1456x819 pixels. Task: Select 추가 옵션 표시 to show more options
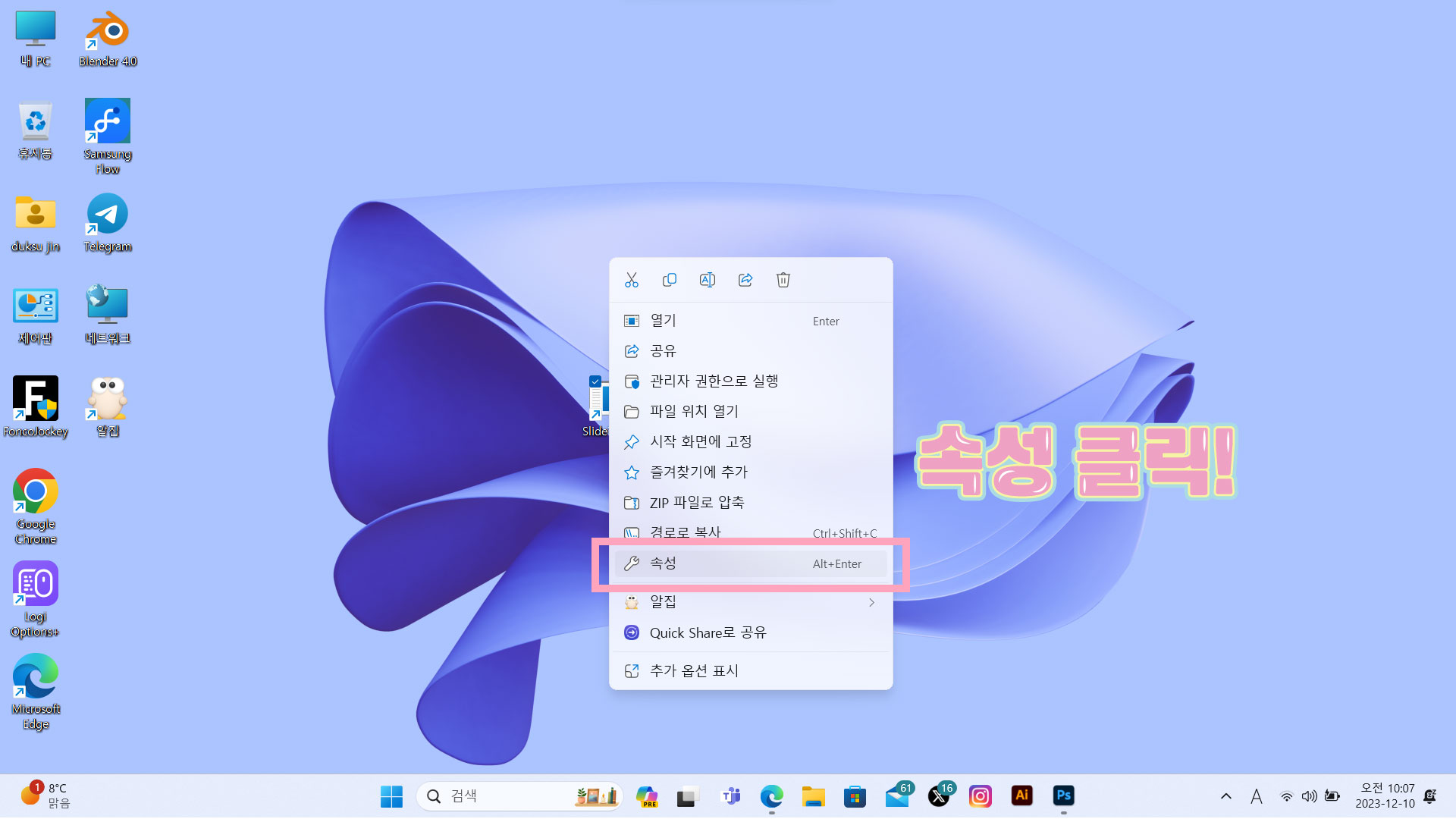click(694, 670)
